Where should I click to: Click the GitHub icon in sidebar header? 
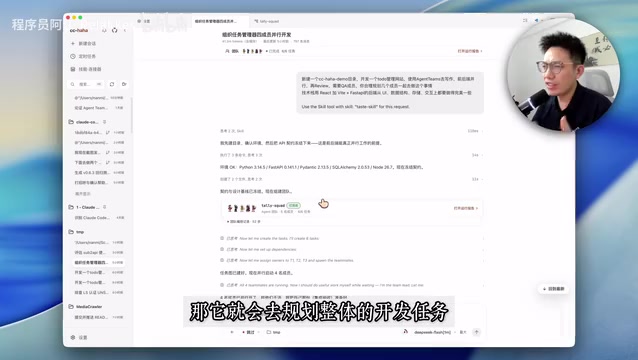pos(114,31)
